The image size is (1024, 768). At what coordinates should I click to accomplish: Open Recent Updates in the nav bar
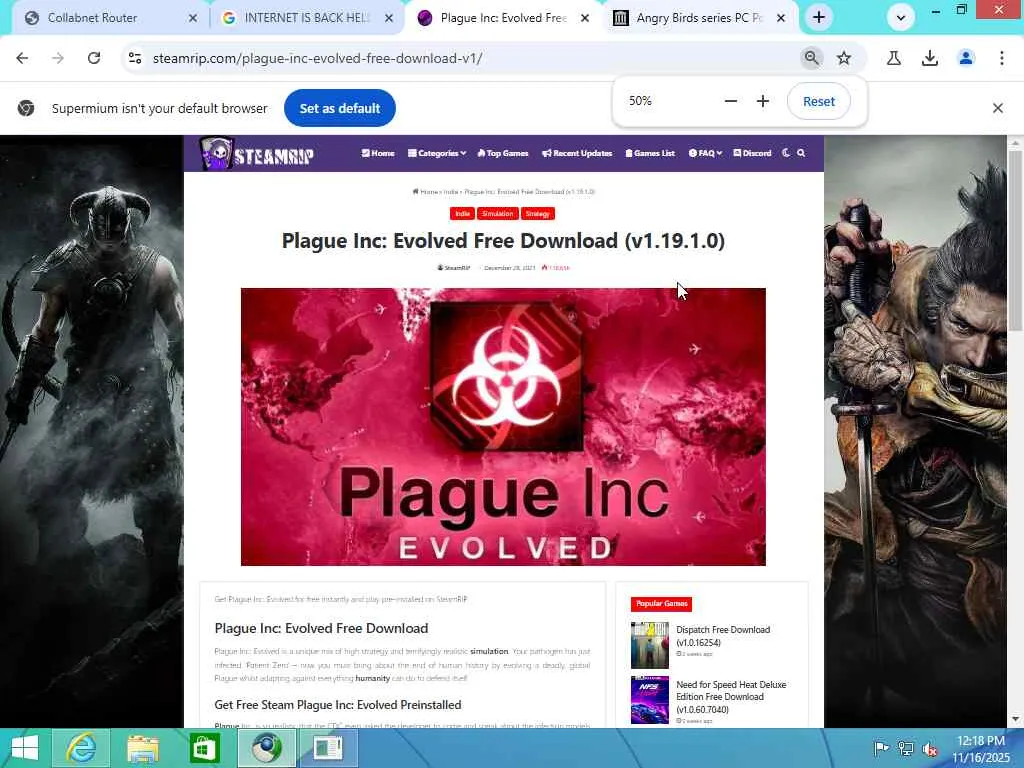pos(577,153)
